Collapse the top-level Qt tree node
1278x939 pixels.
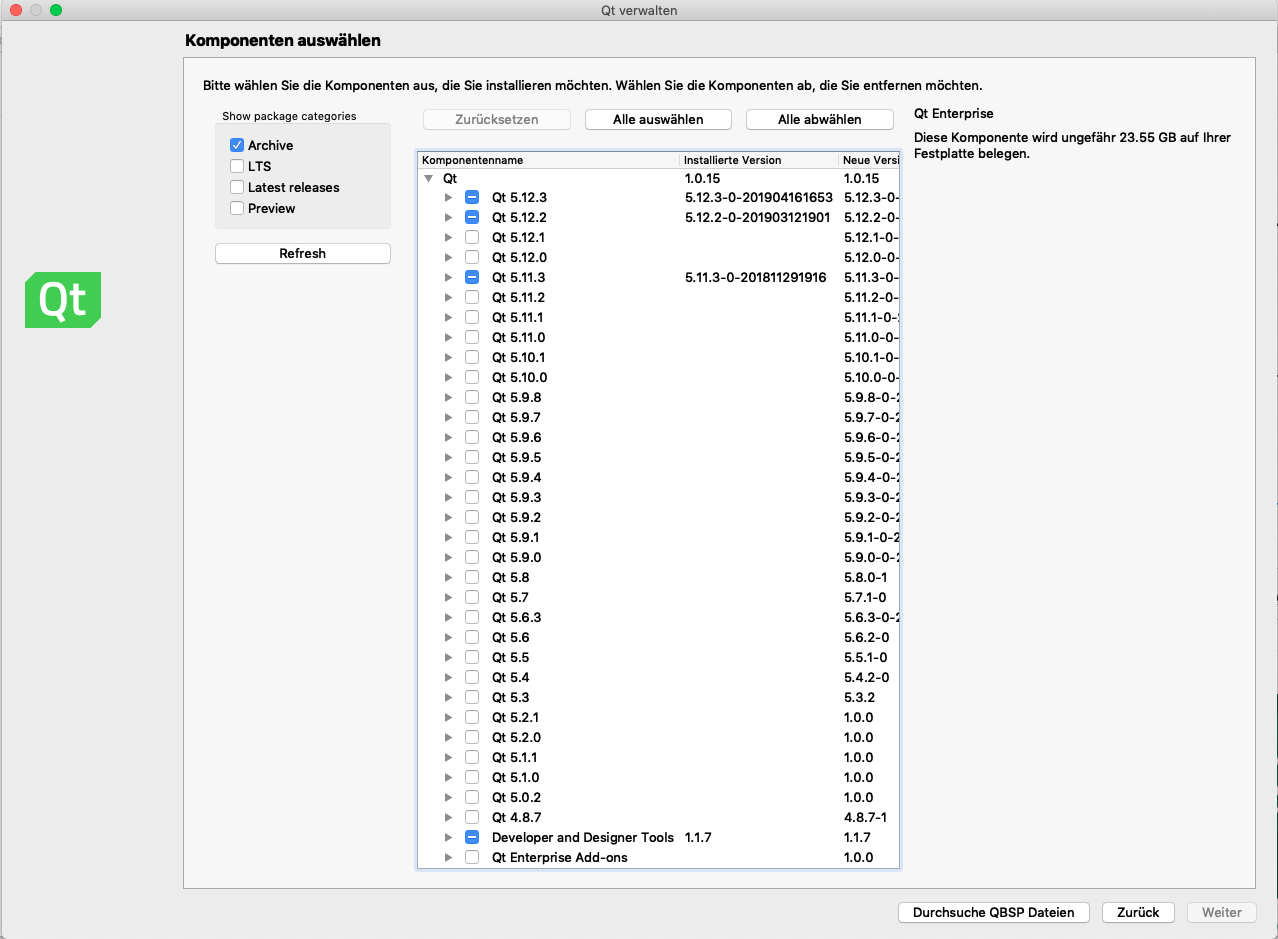pyautogui.click(x=429, y=177)
